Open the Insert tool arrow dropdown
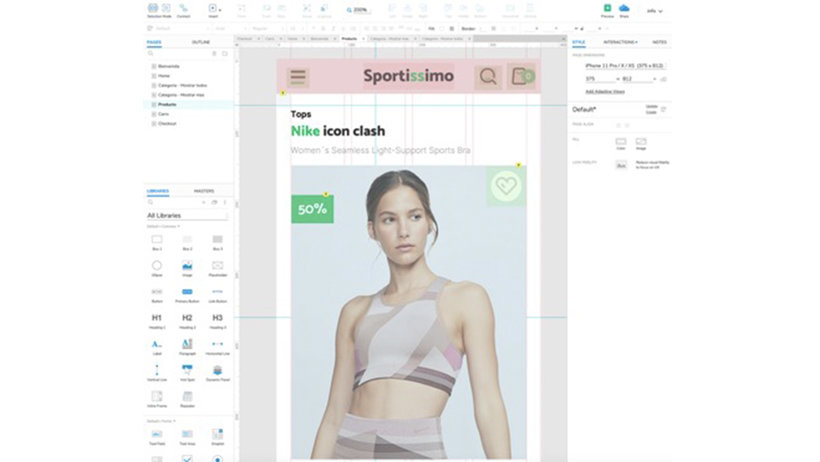The height and width of the screenshot is (462, 820). click(x=220, y=10)
